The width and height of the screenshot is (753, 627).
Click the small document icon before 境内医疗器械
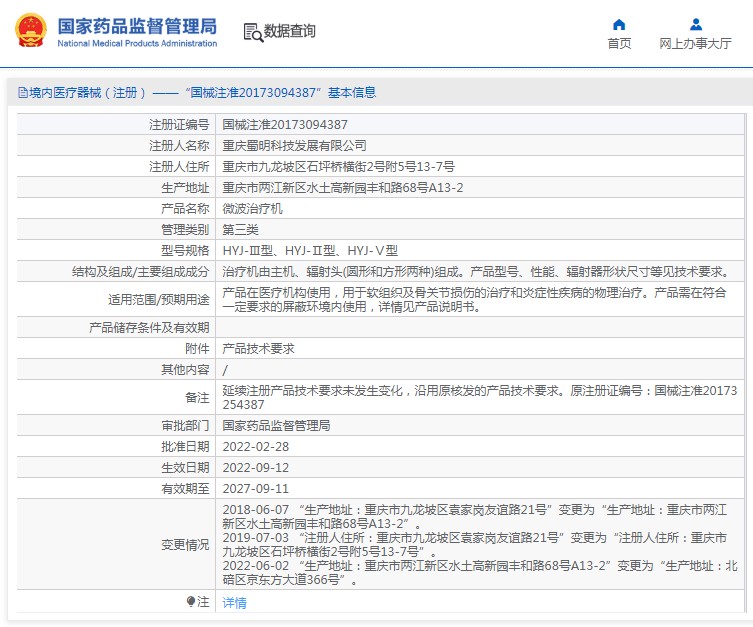click(22, 93)
